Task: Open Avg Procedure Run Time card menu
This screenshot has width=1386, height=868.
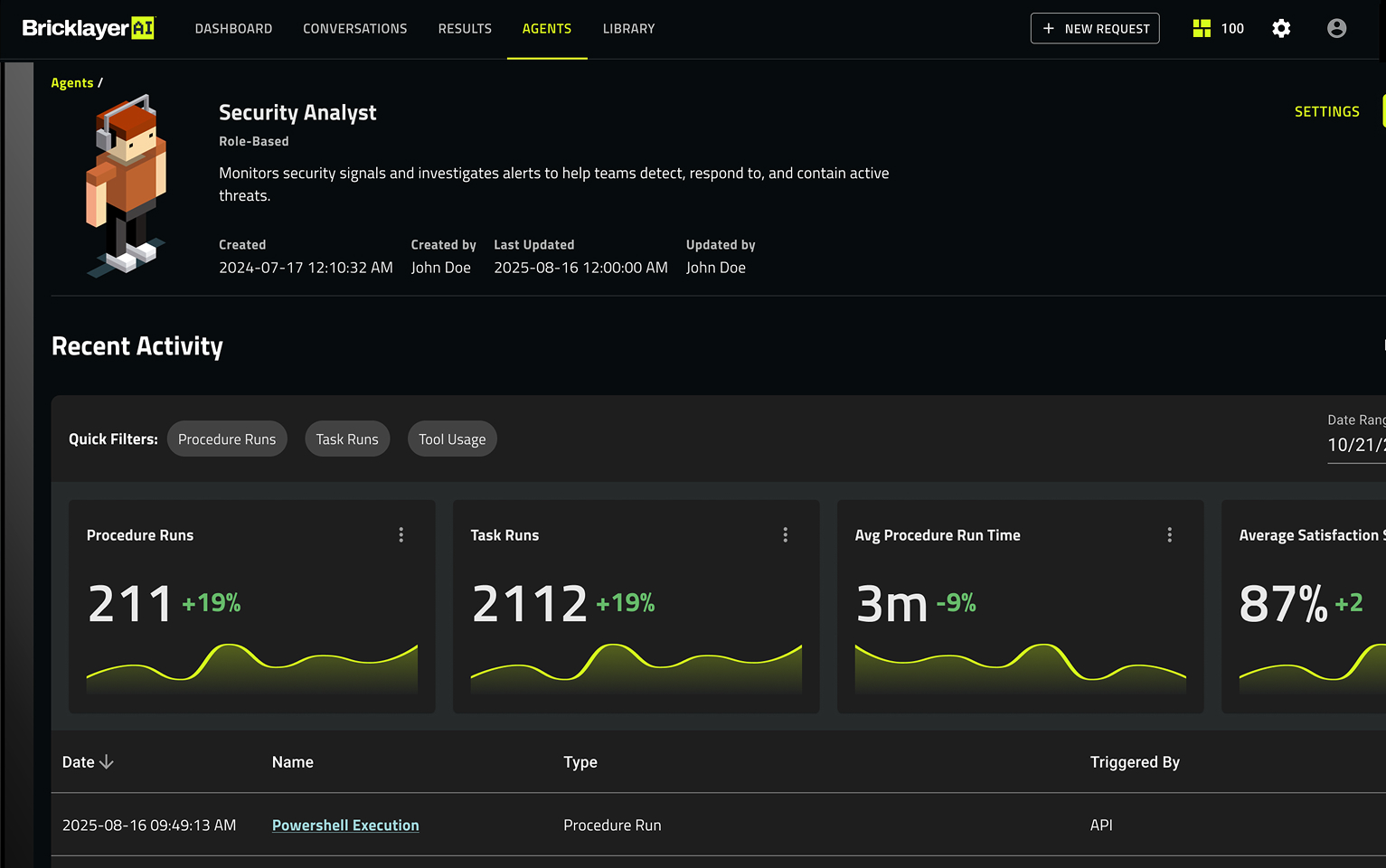Action: click(1170, 535)
